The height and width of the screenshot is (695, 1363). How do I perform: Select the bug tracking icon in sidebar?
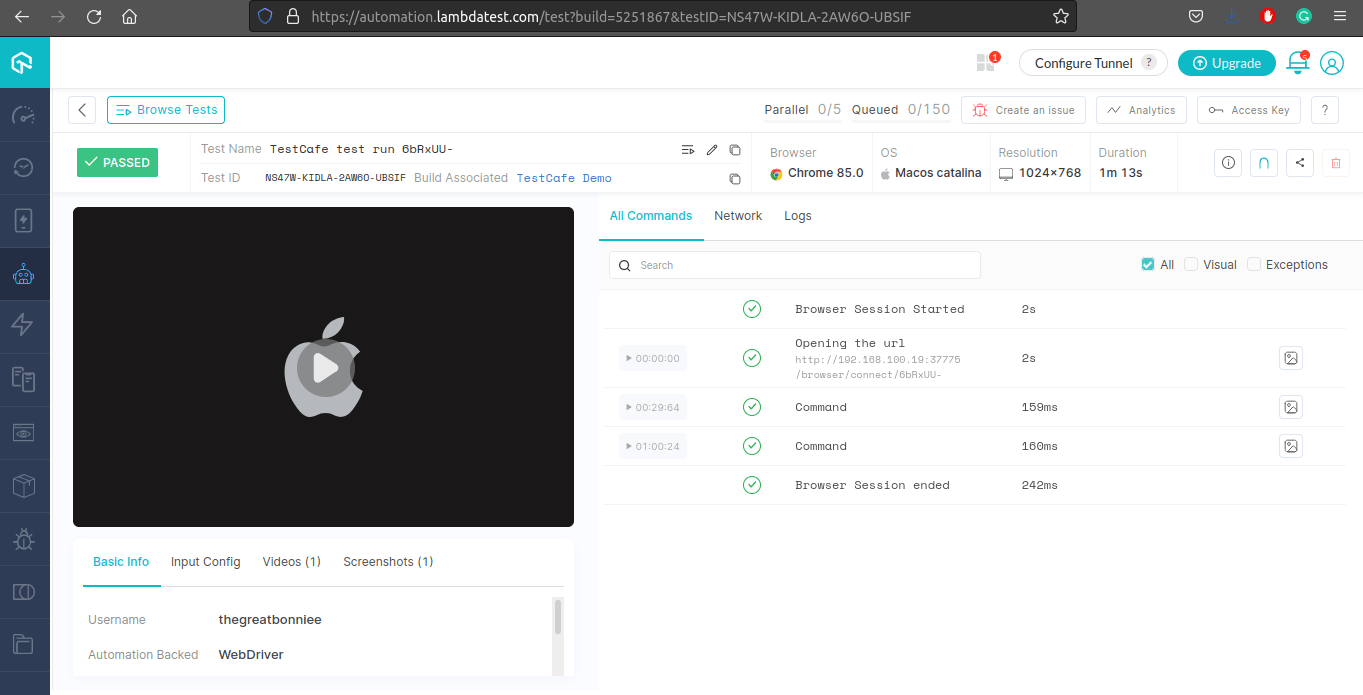tap(25, 538)
